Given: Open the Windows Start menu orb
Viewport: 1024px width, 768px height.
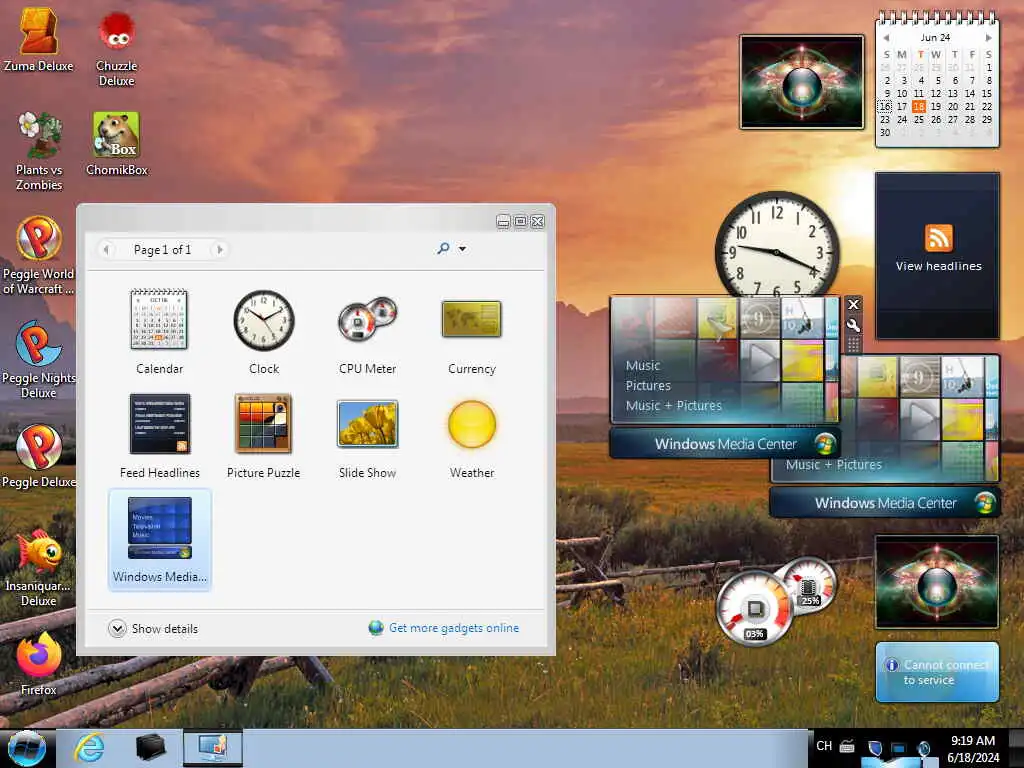Looking at the screenshot, I should [x=27, y=748].
